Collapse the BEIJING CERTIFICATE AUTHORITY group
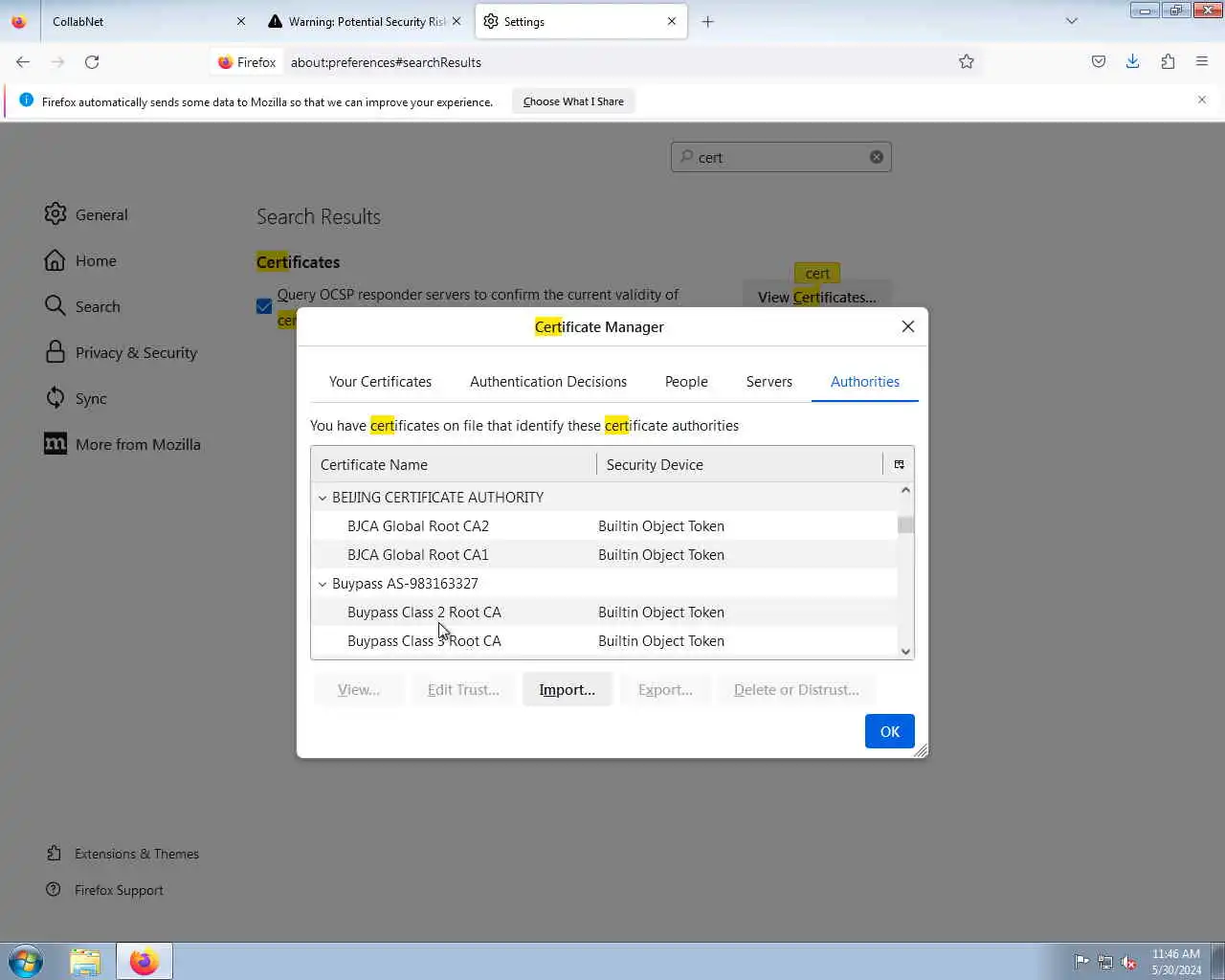The height and width of the screenshot is (980, 1225). [x=323, y=498]
